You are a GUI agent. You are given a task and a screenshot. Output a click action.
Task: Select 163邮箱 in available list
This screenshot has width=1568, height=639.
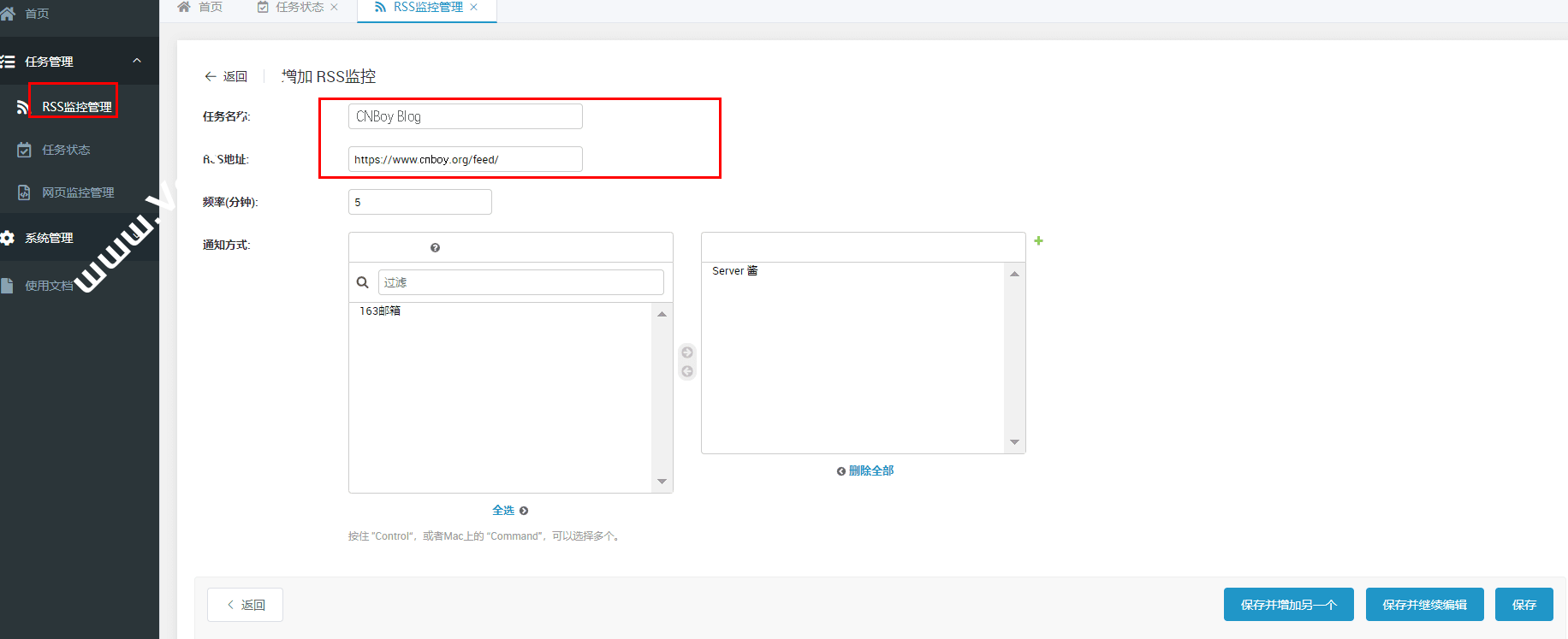point(380,311)
